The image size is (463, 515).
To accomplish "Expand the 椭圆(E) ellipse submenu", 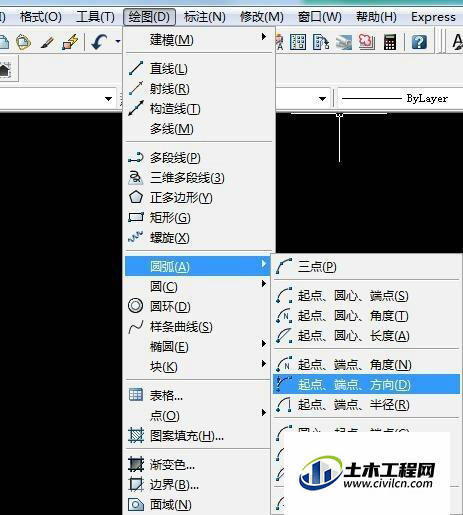I will [x=198, y=347].
